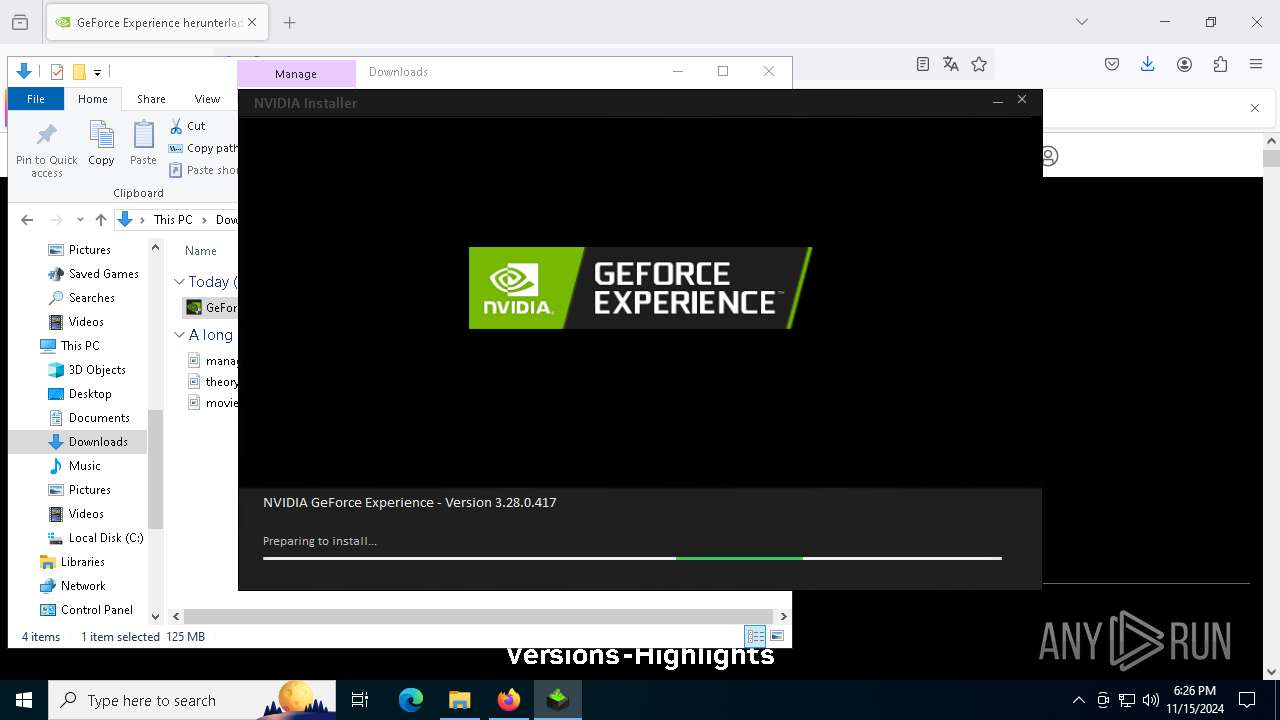Open the Firefox Downloads panel
Image resolution: width=1280 pixels, height=720 pixels.
(x=1148, y=64)
